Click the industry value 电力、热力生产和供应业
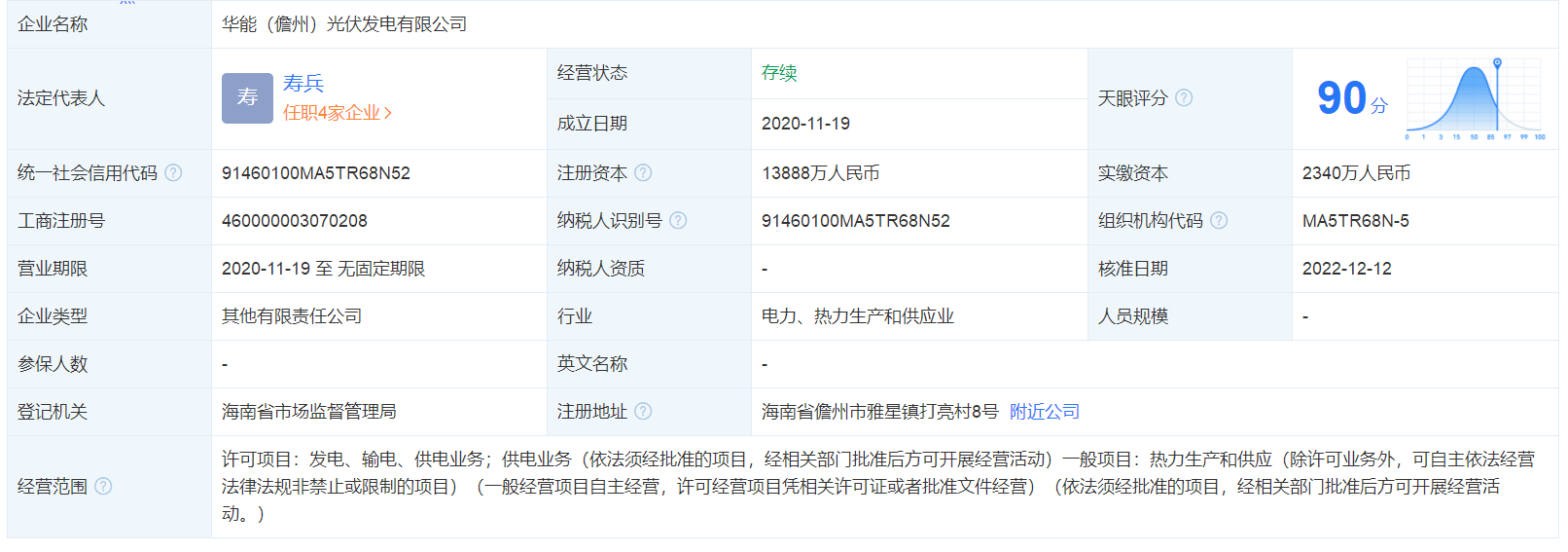This screenshot has width=1568, height=552. 857,316
